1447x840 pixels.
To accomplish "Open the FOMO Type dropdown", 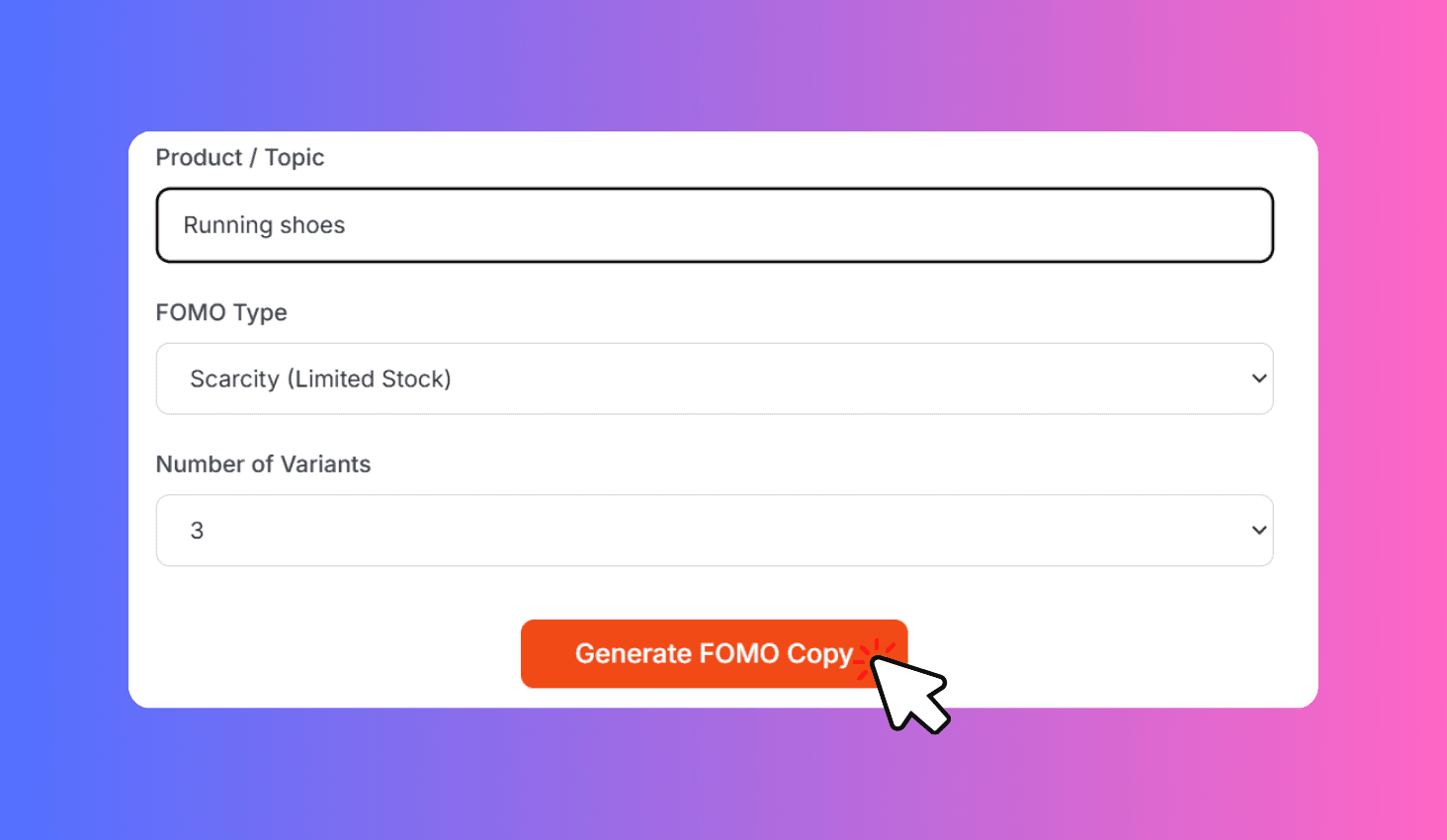I will [714, 378].
